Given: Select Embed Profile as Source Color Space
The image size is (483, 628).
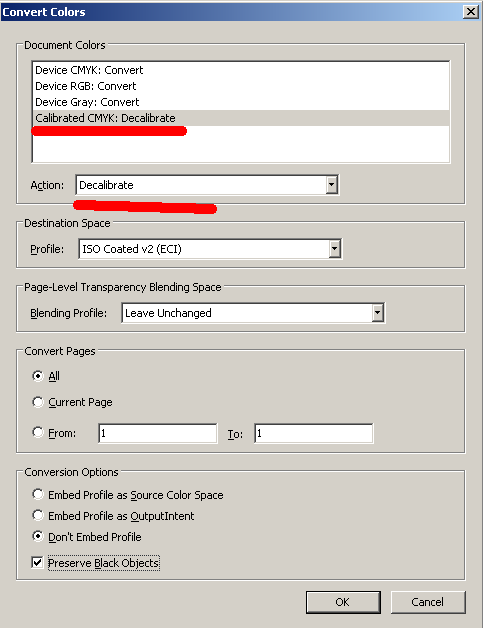Looking at the screenshot, I should click(38, 494).
